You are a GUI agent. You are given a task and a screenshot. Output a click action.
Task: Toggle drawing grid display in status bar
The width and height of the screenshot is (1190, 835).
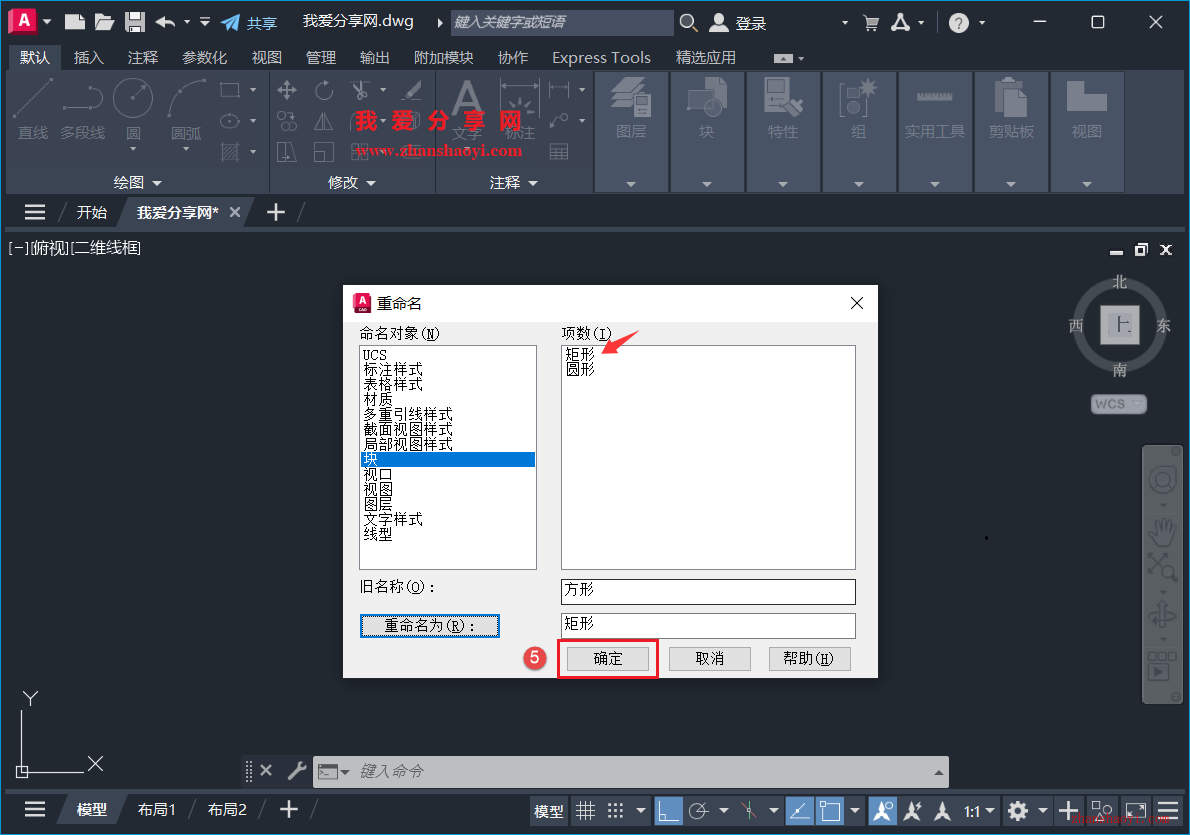click(585, 811)
